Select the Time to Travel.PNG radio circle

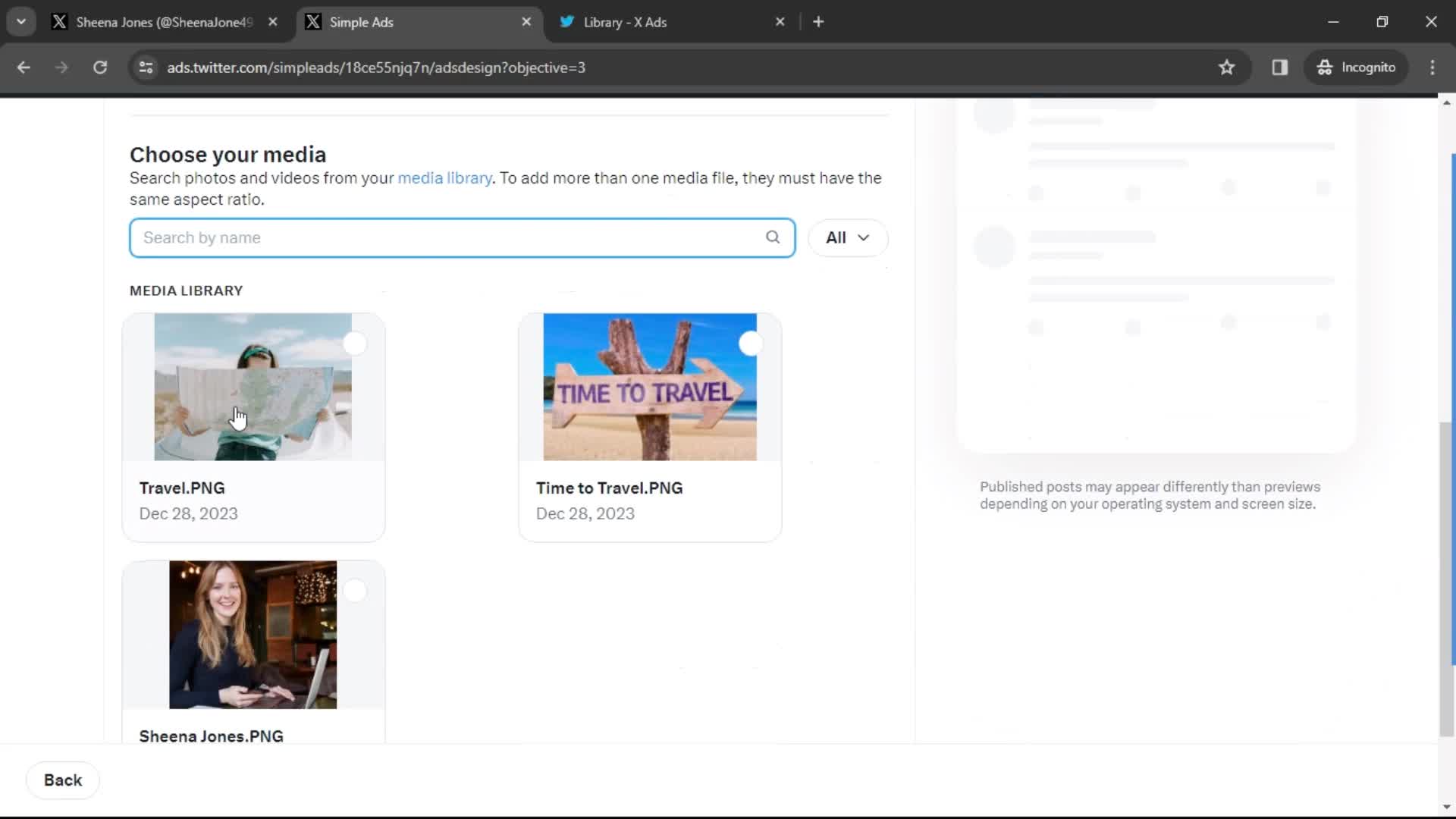(x=751, y=344)
